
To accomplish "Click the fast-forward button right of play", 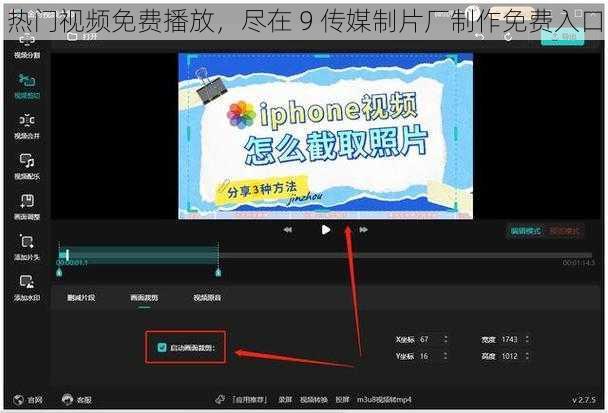I will pos(363,230).
